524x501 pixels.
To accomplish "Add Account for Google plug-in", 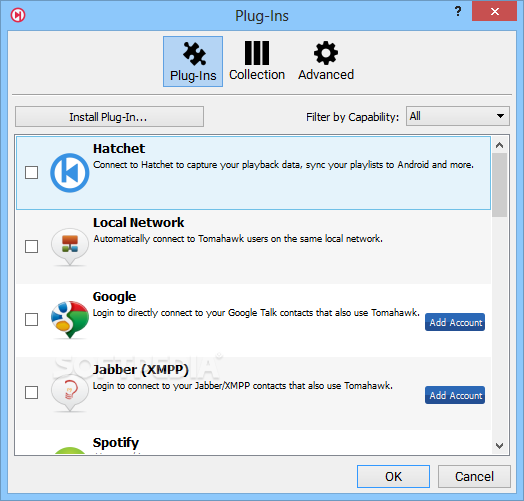I will (x=455, y=322).
